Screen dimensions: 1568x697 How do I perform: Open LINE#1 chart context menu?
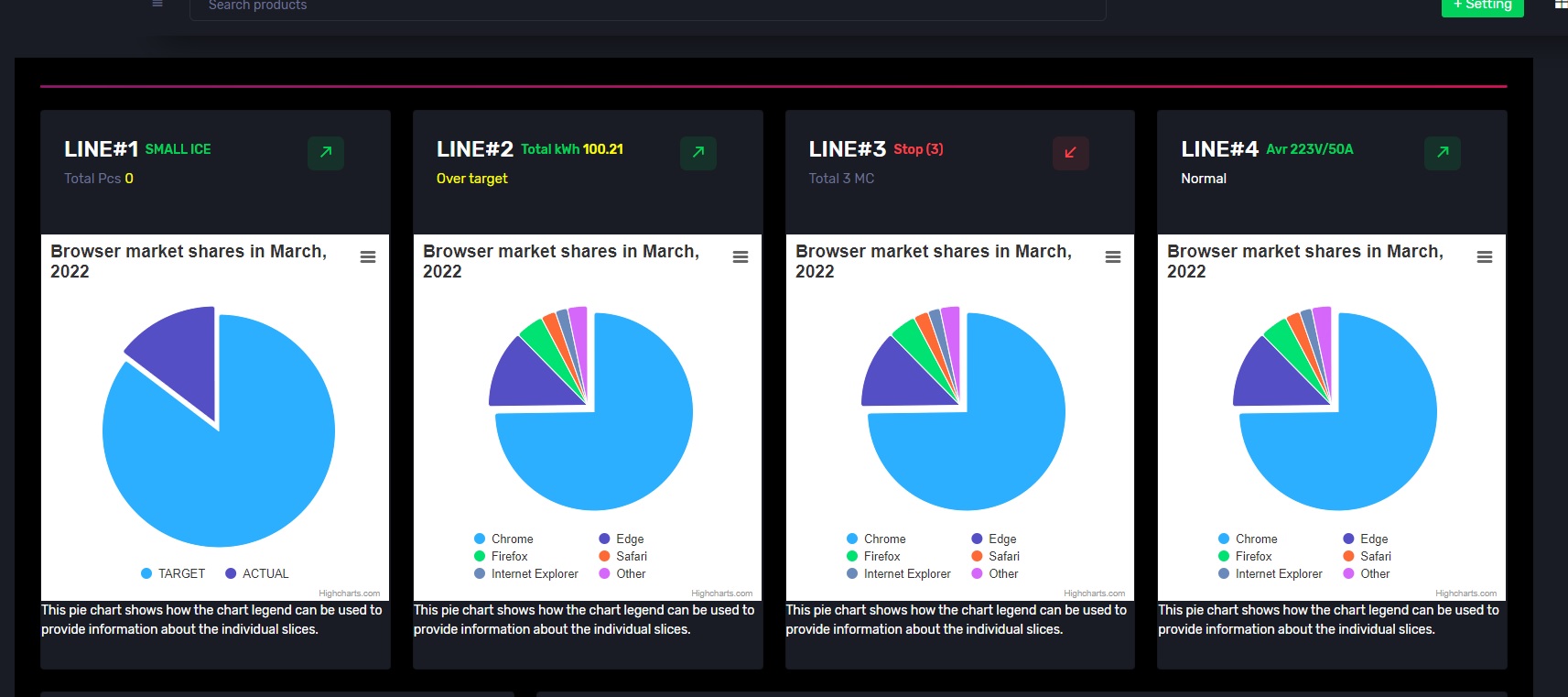[x=368, y=257]
